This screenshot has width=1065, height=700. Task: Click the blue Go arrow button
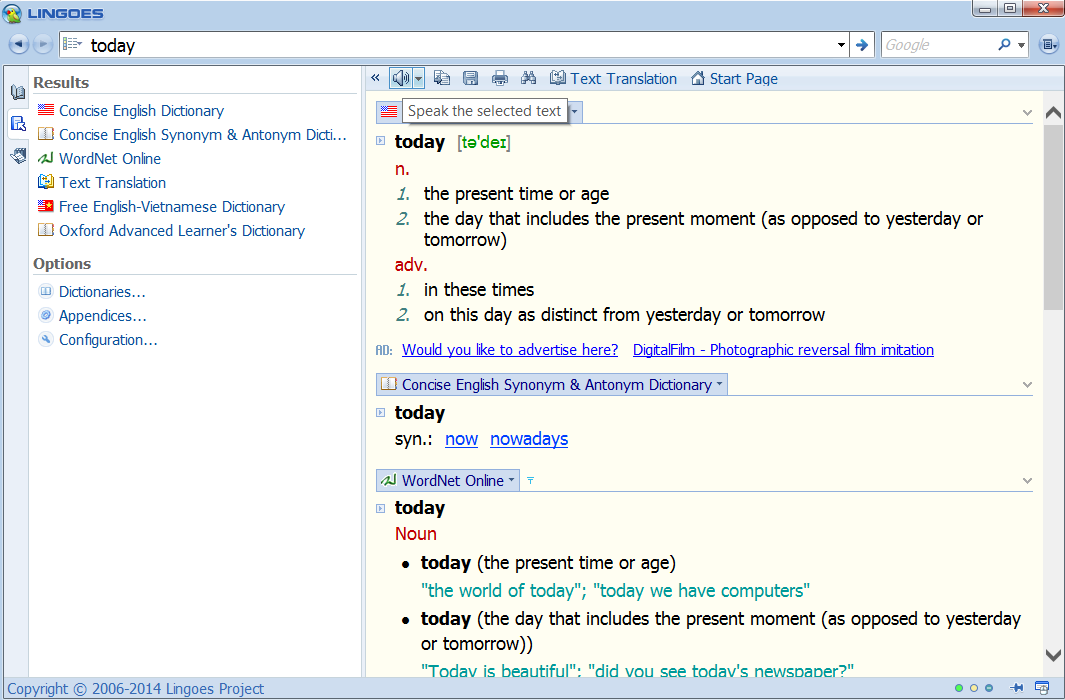click(x=862, y=45)
